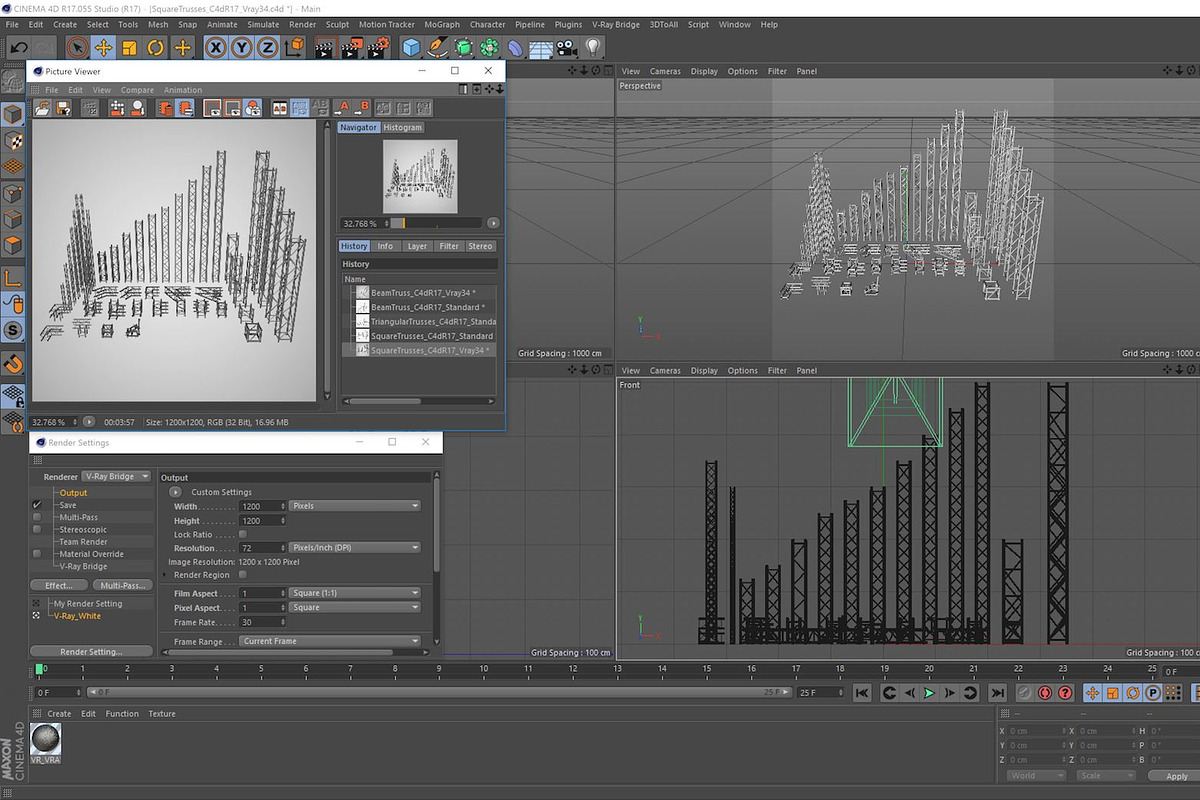Enable the Stereoscopic checkbox
Image resolution: width=1200 pixels, height=800 pixels.
pos(37,529)
